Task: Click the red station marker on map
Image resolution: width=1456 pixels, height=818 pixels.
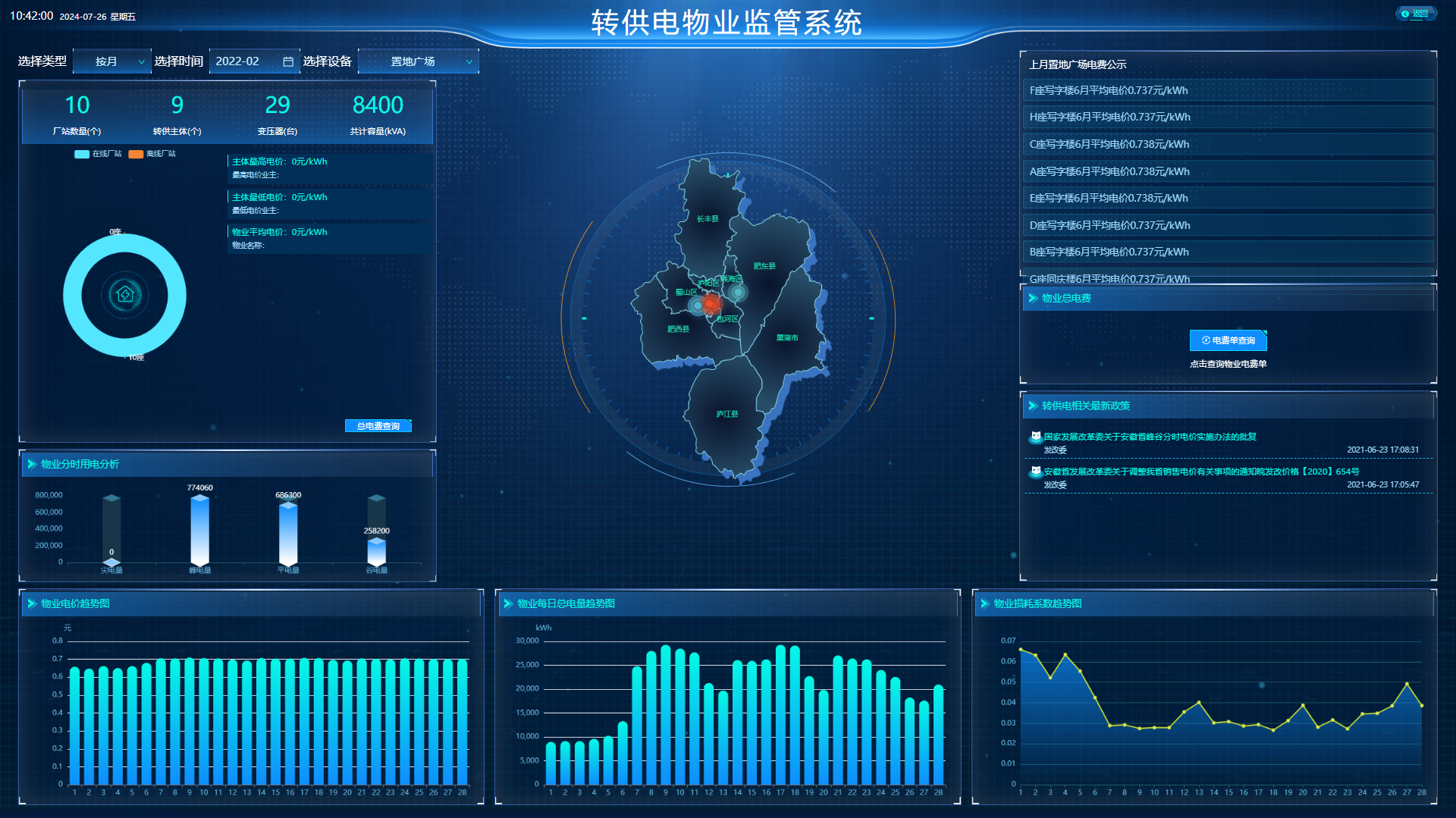Action: [x=711, y=304]
